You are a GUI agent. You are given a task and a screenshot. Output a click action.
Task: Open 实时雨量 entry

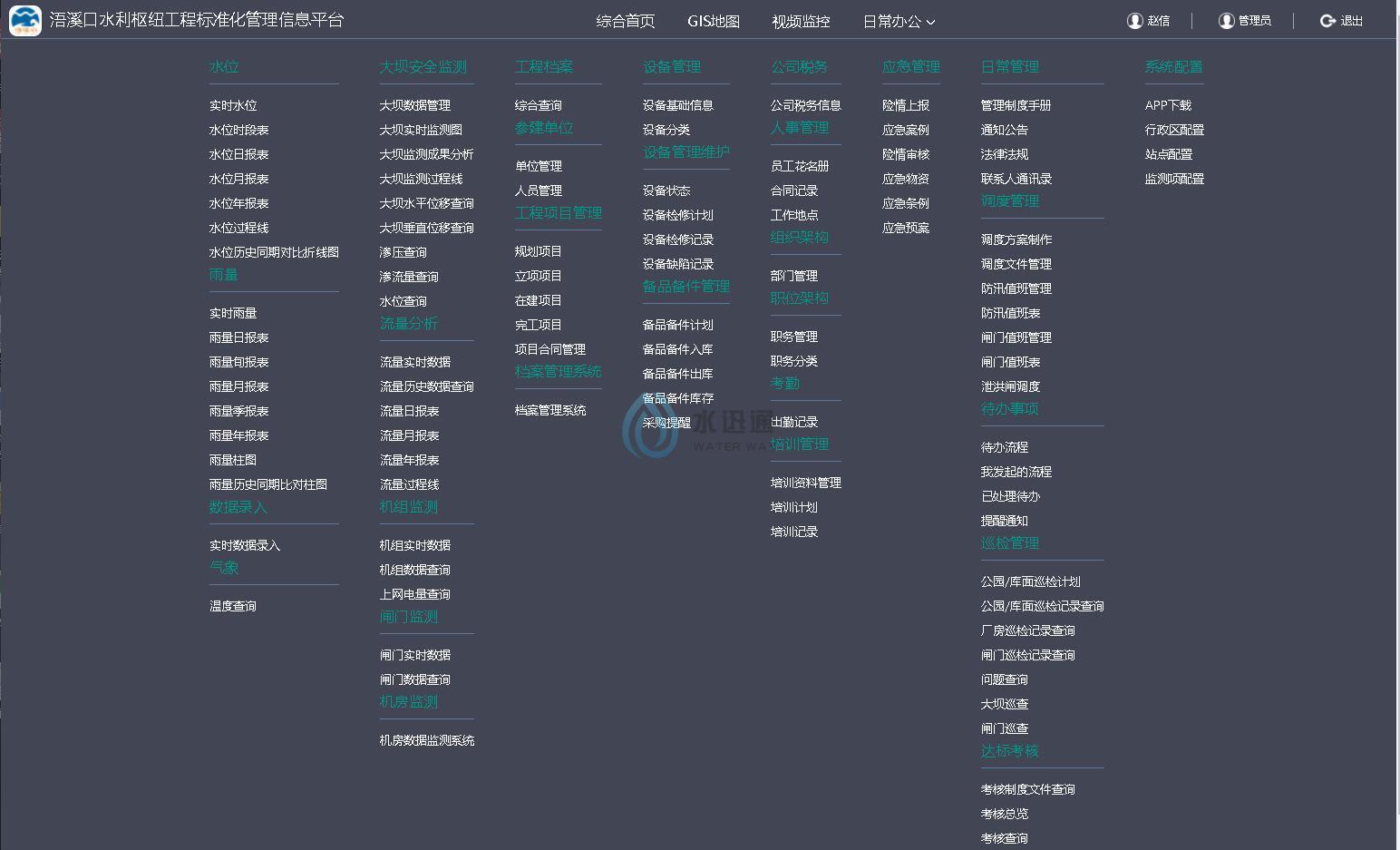click(x=233, y=313)
